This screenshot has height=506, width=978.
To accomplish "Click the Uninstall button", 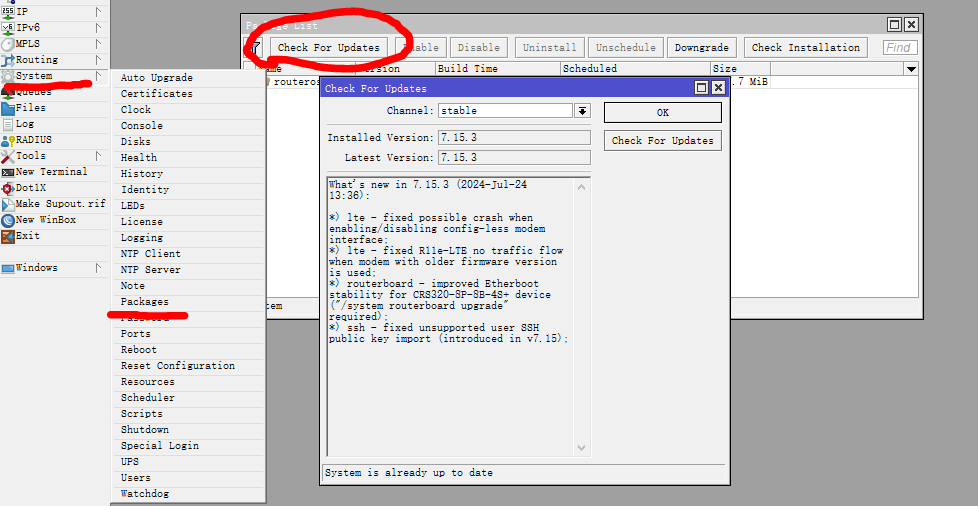I will 550,47.
